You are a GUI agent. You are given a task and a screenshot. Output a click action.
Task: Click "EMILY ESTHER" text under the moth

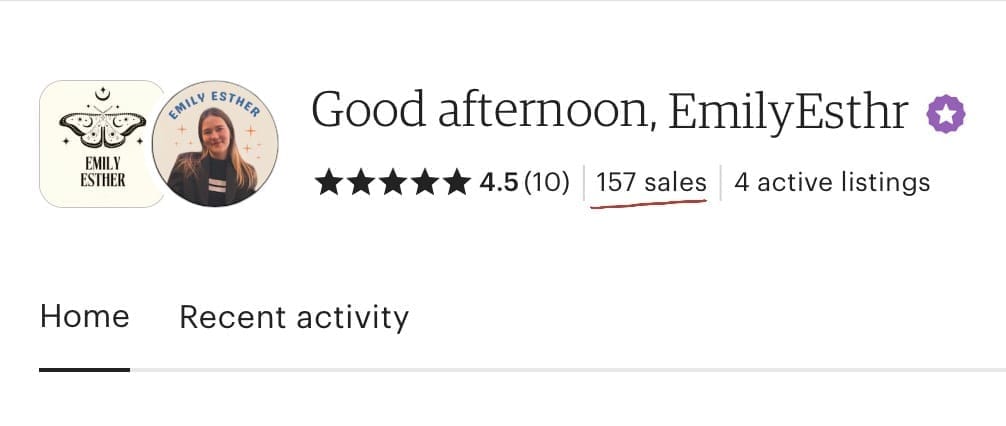[101, 170]
